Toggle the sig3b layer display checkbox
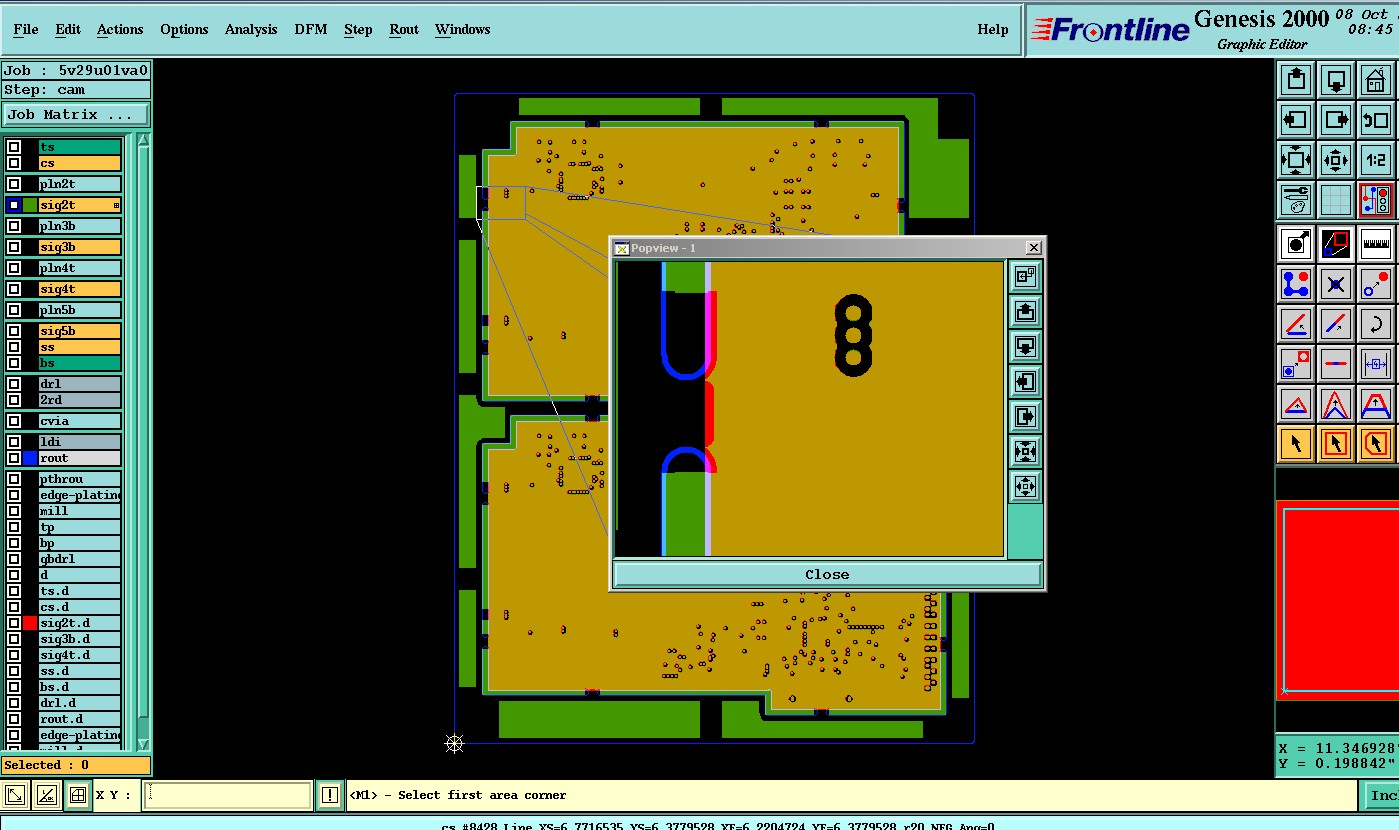This screenshot has height=830, width=1399. click(14, 247)
